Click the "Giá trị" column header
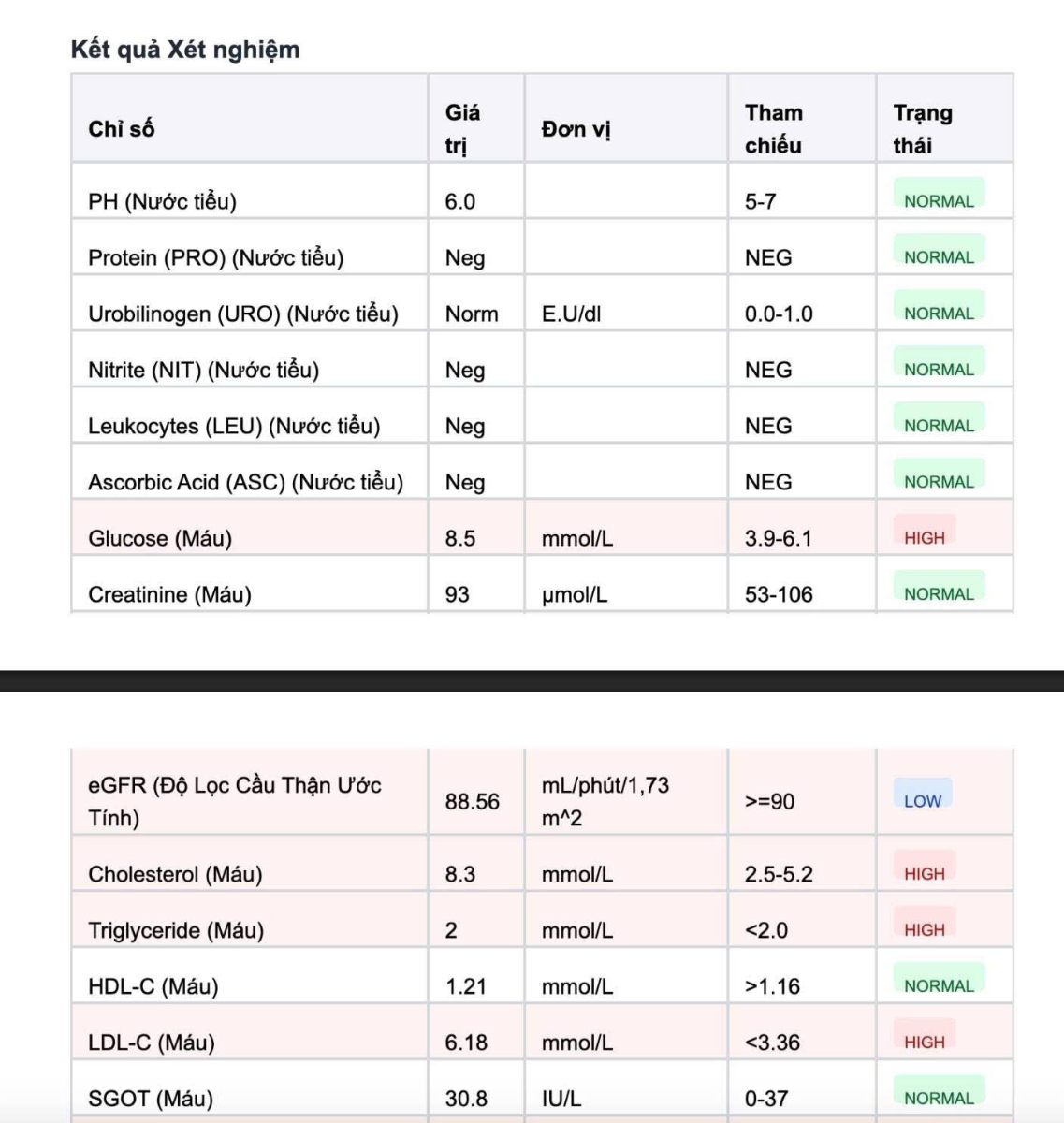The width and height of the screenshot is (1064, 1123). pos(462,129)
